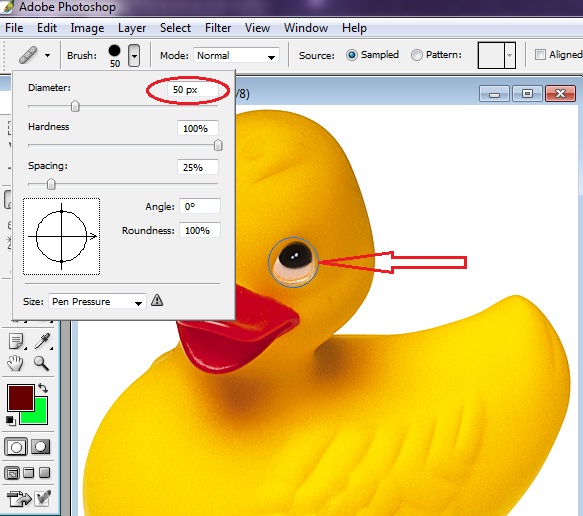Swap foreground and background colors arrow

click(43, 388)
